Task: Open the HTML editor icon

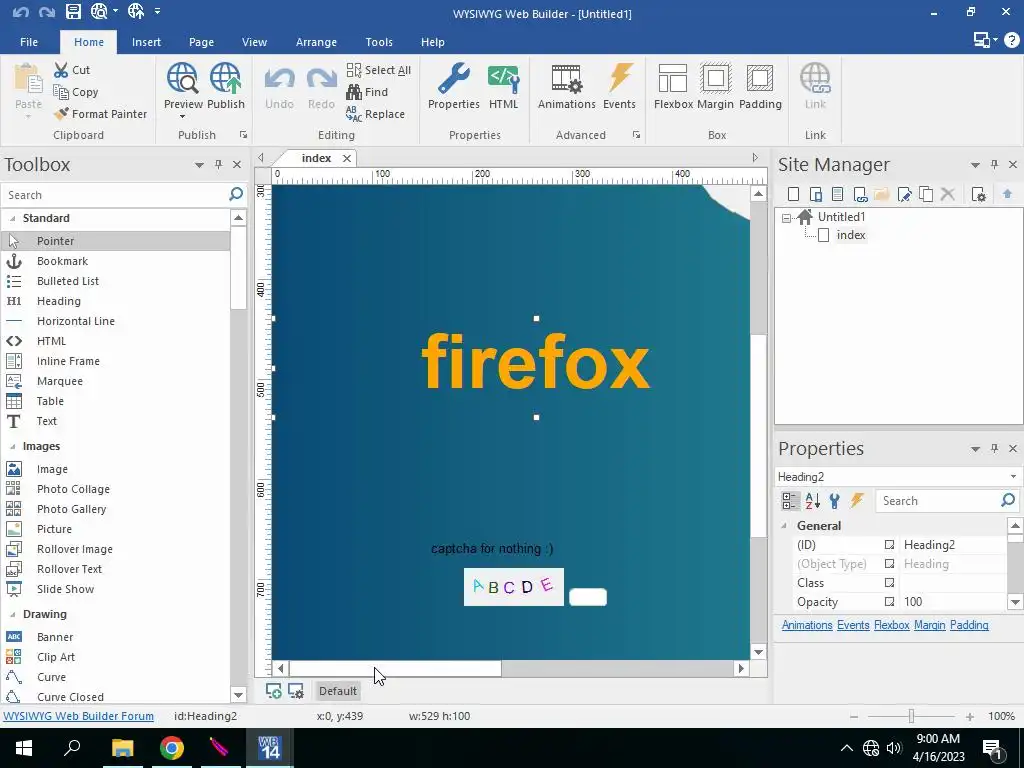Action: point(503,86)
